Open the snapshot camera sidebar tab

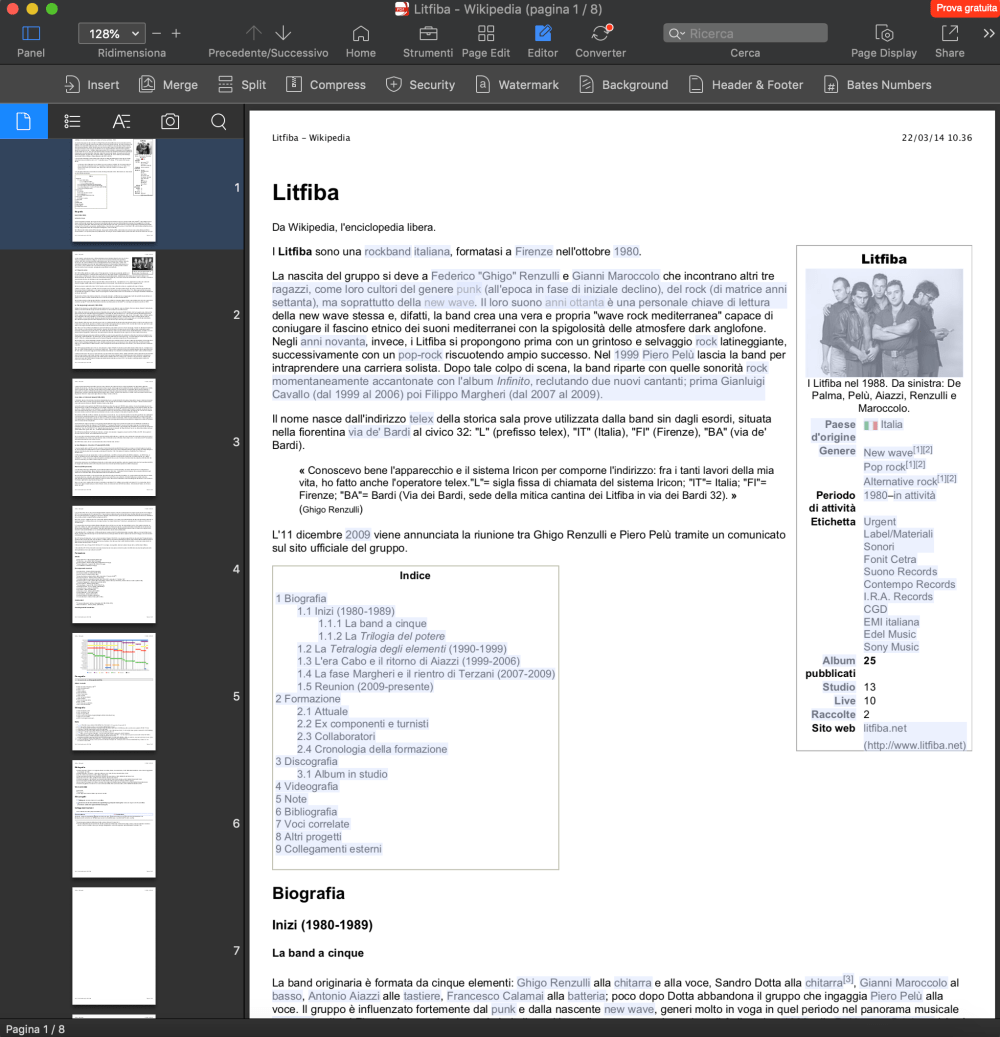point(170,122)
